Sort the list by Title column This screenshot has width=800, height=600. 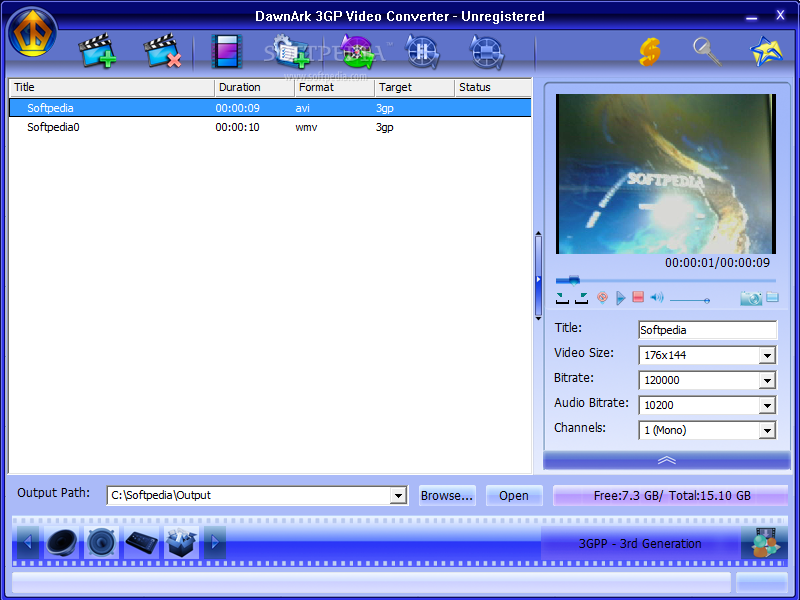[112, 87]
